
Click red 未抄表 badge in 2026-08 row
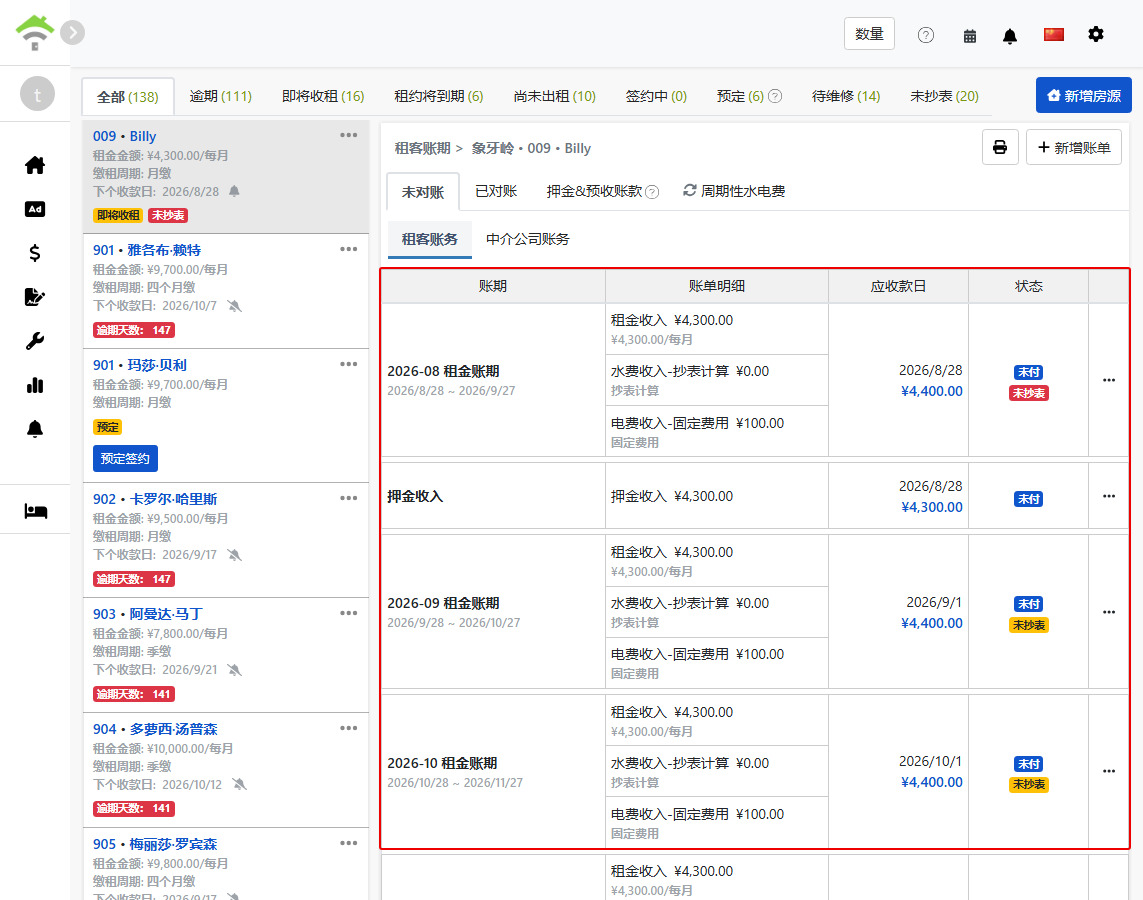pyautogui.click(x=1029, y=393)
